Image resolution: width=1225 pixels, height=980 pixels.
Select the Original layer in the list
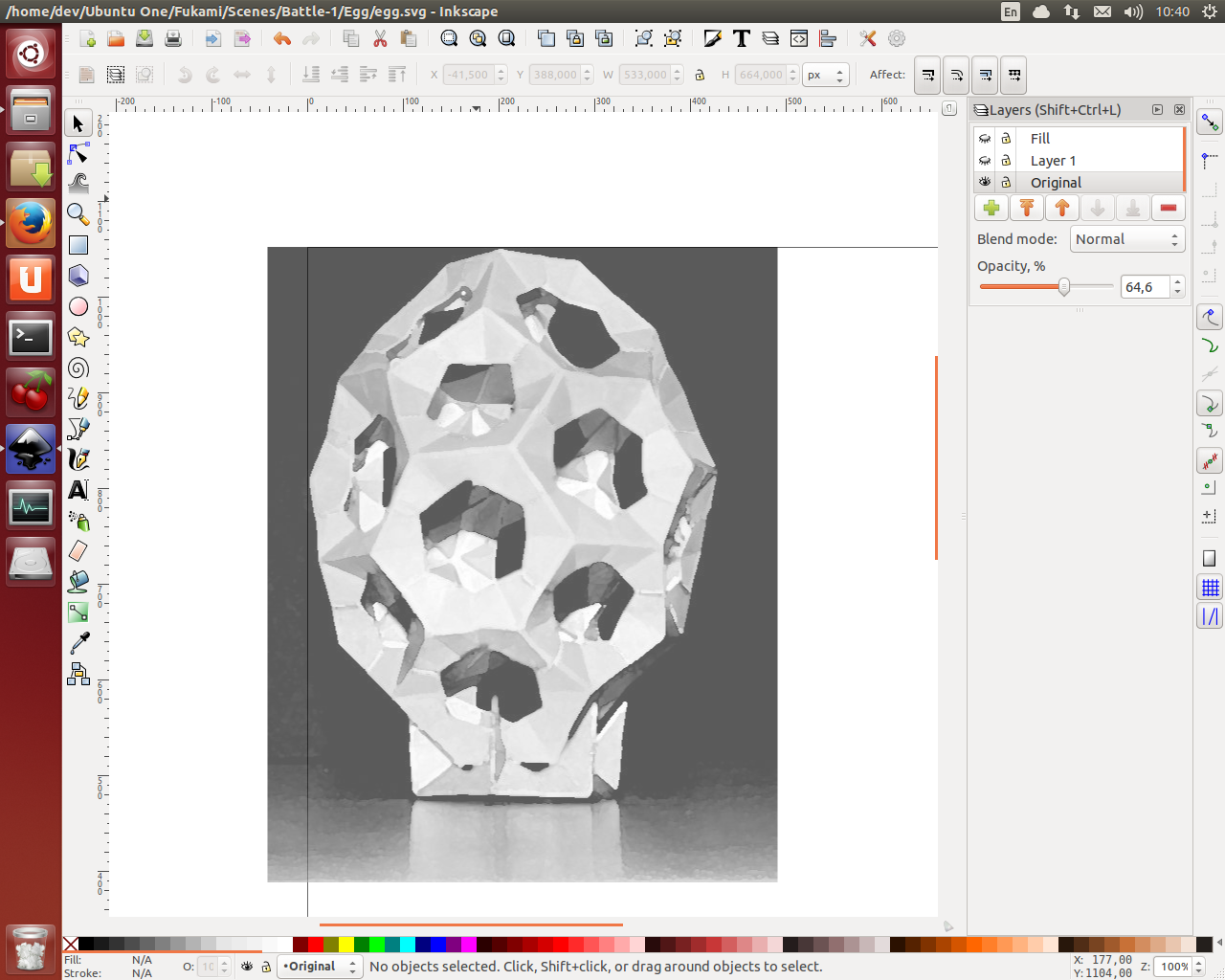tap(1056, 183)
